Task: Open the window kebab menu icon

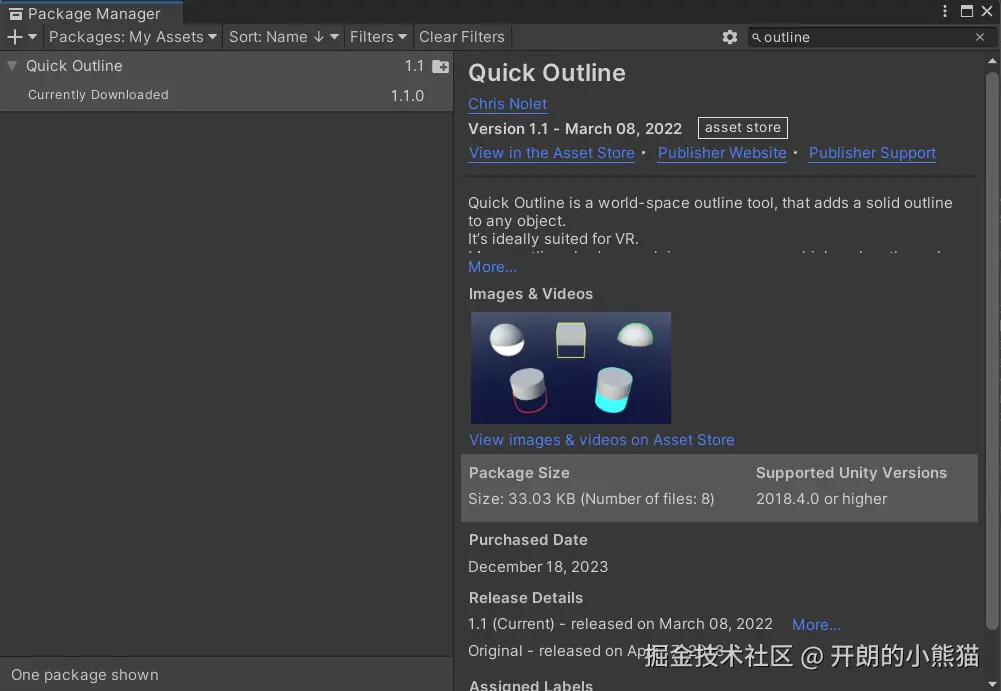Action: (x=945, y=11)
